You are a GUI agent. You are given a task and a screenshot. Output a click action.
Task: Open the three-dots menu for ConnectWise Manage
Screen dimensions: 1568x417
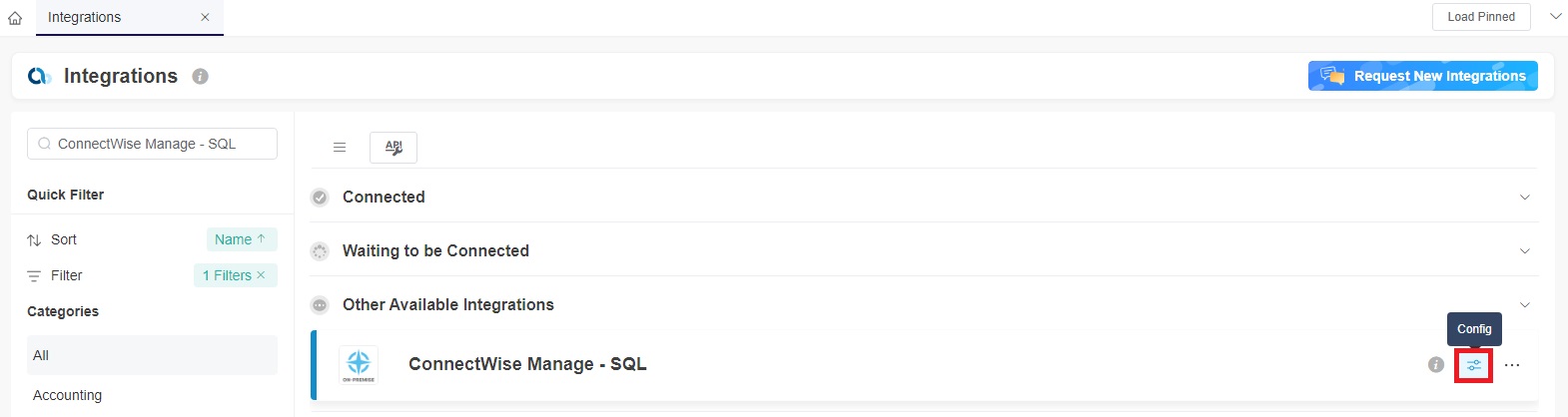(x=1512, y=365)
